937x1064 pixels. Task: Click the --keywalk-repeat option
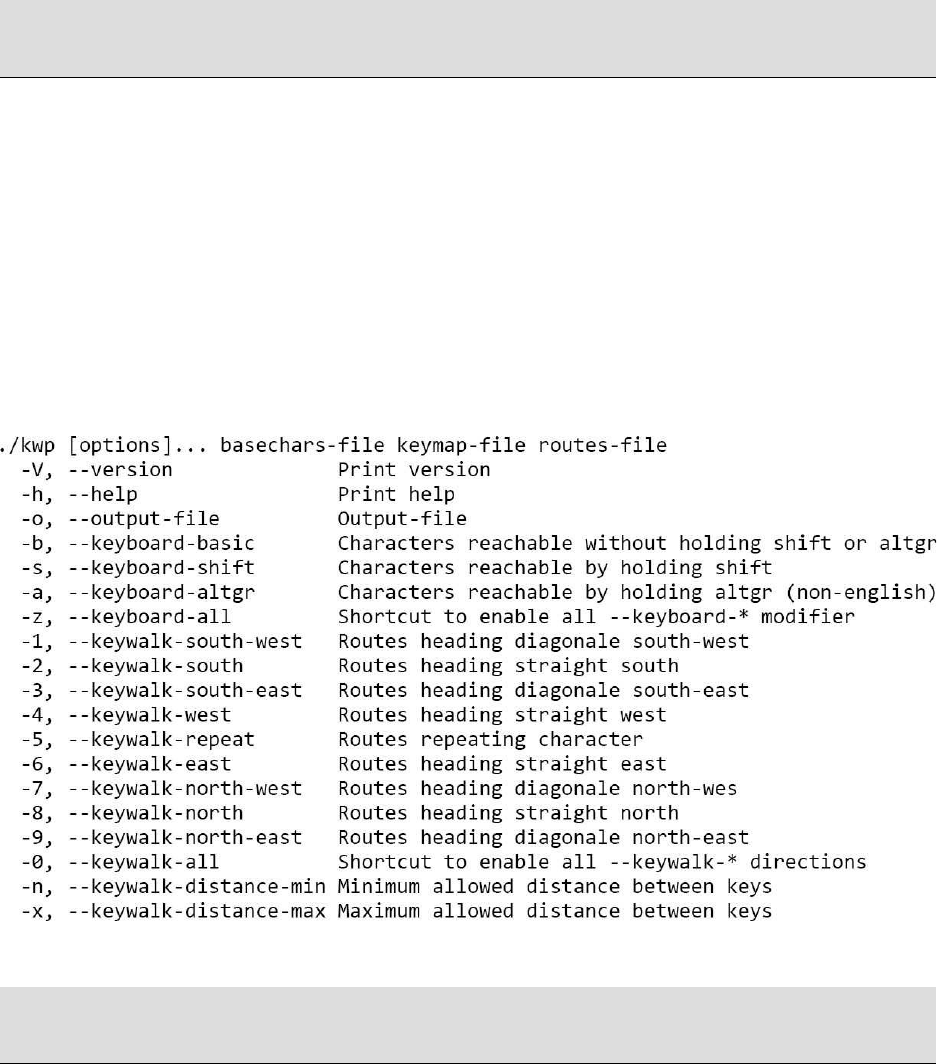click(161, 739)
